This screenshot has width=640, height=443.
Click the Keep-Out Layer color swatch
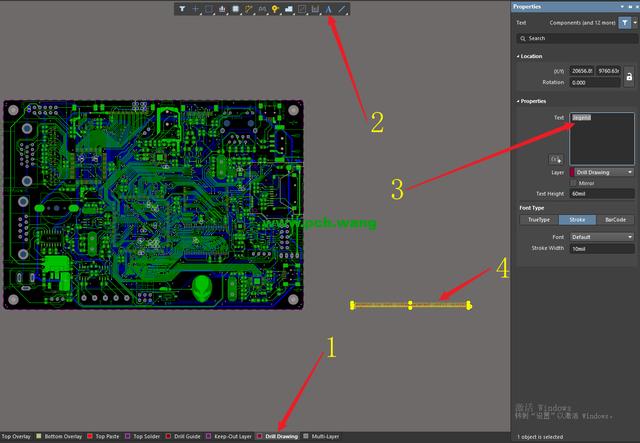pos(208,436)
